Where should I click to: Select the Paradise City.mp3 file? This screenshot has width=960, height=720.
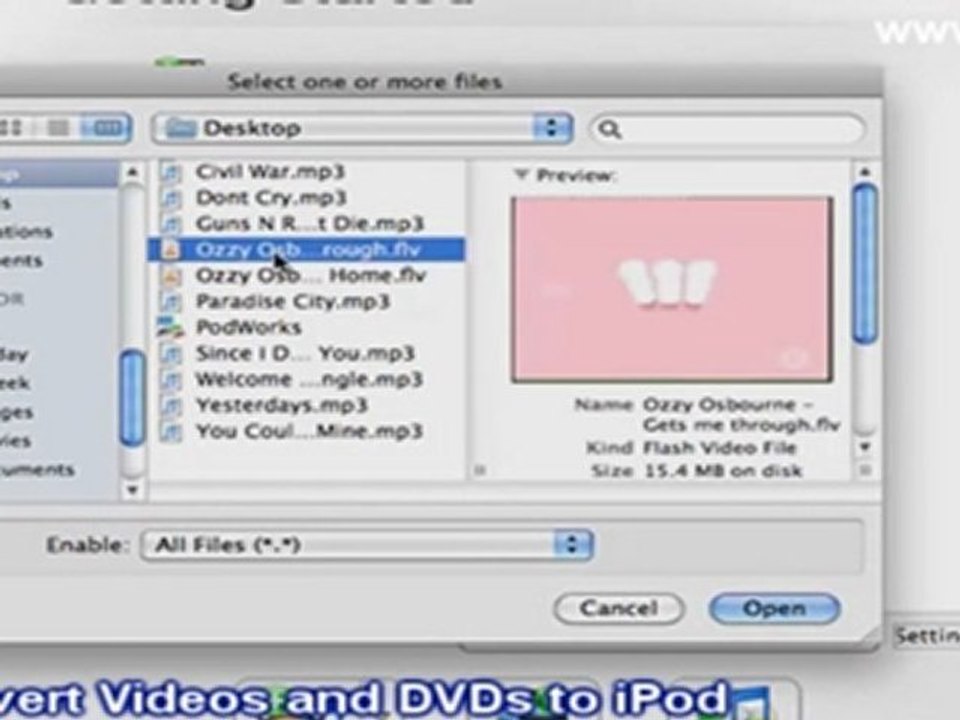pyautogui.click(x=293, y=301)
